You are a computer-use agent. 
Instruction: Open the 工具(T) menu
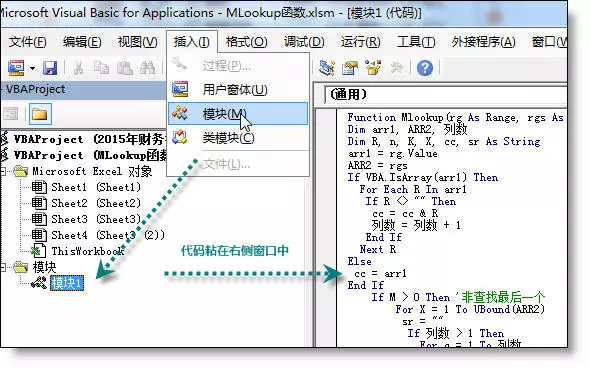416,42
